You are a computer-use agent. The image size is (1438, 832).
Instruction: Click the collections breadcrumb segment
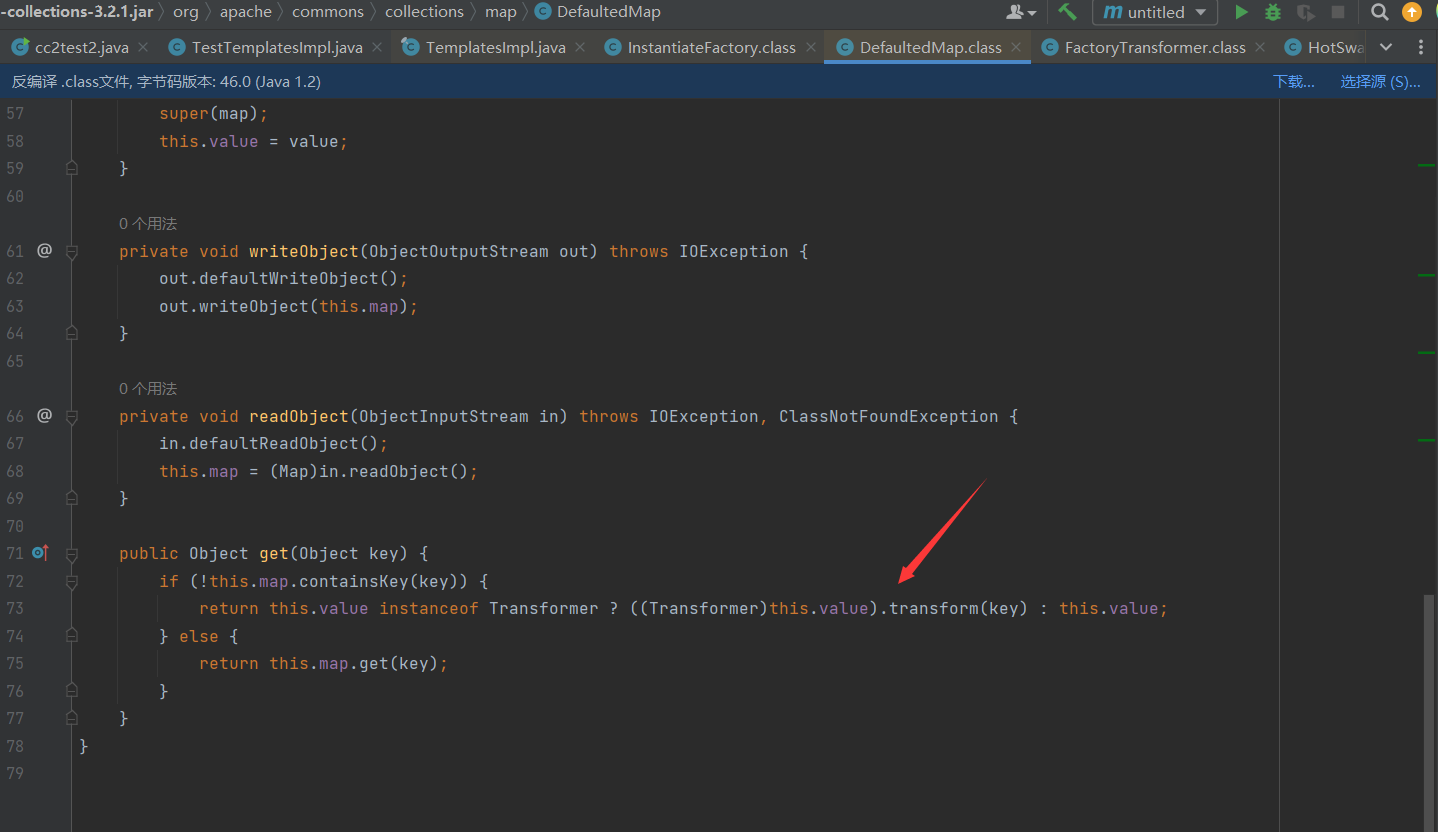click(x=424, y=12)
